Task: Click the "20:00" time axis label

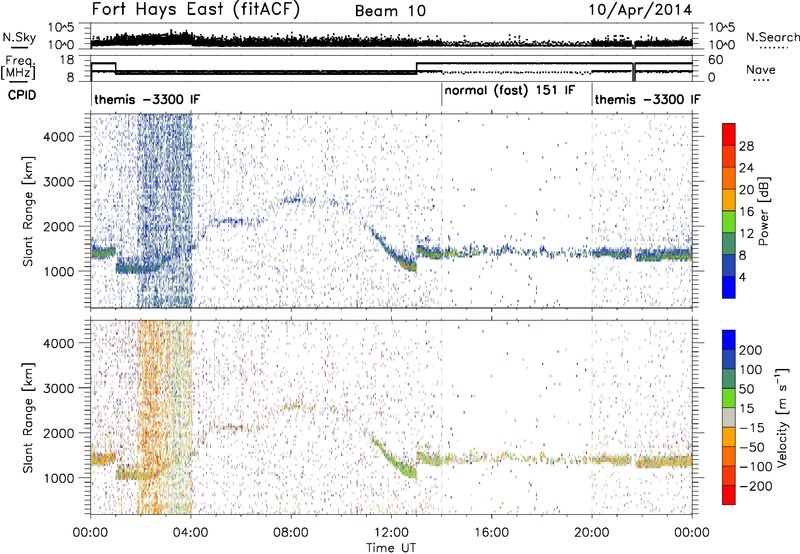Action: 592,533
